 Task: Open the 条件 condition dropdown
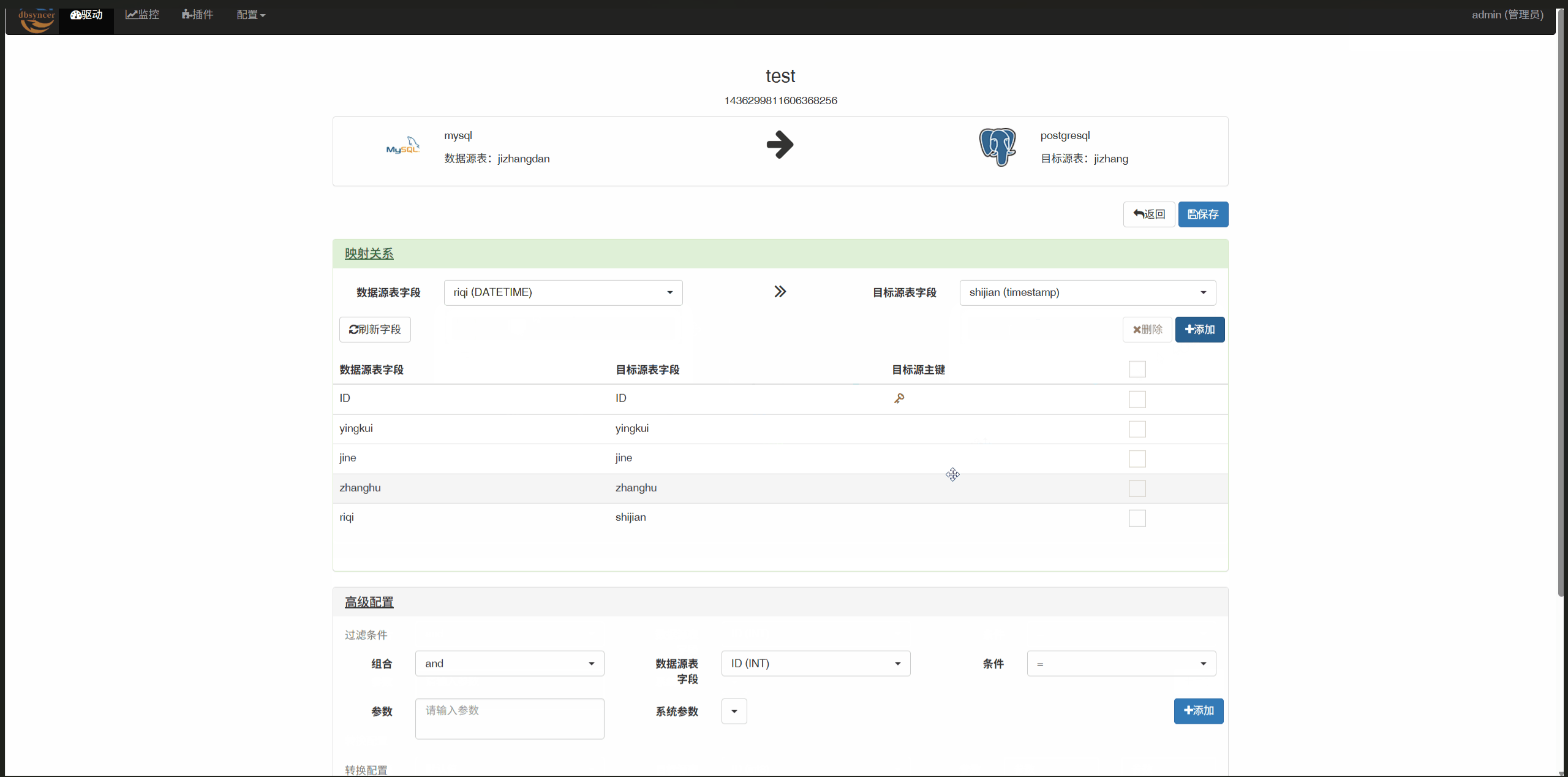tap(1121, 664)
